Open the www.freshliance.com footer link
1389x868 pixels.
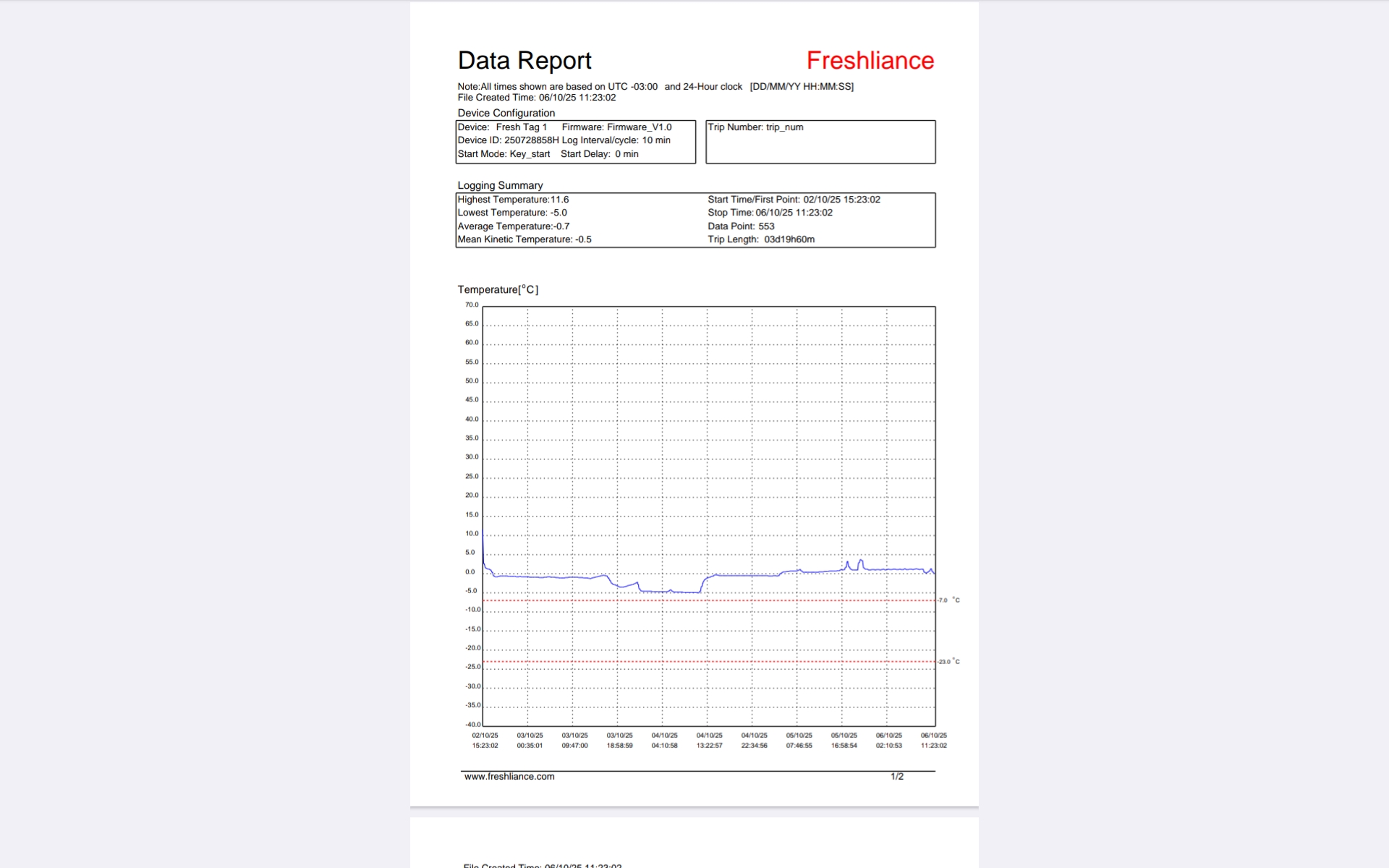tap(509, 776)
